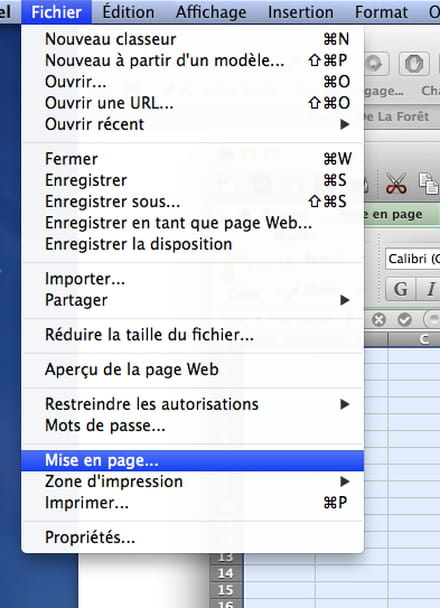Click the Italic I formatting button
Viewport: 440px width, 608px height.
point(430,289)
